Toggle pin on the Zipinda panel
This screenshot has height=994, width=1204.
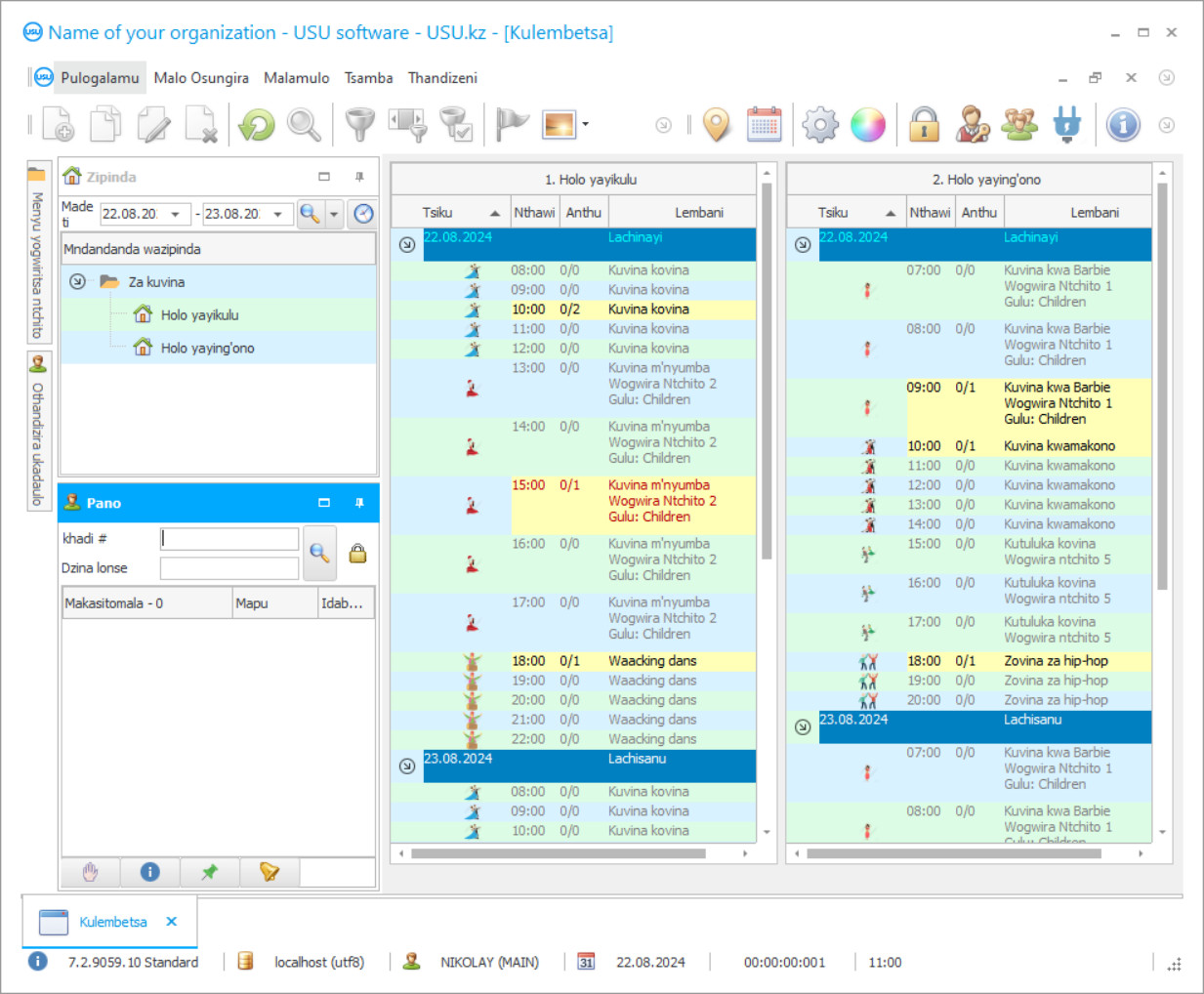(x=359, y=177)
